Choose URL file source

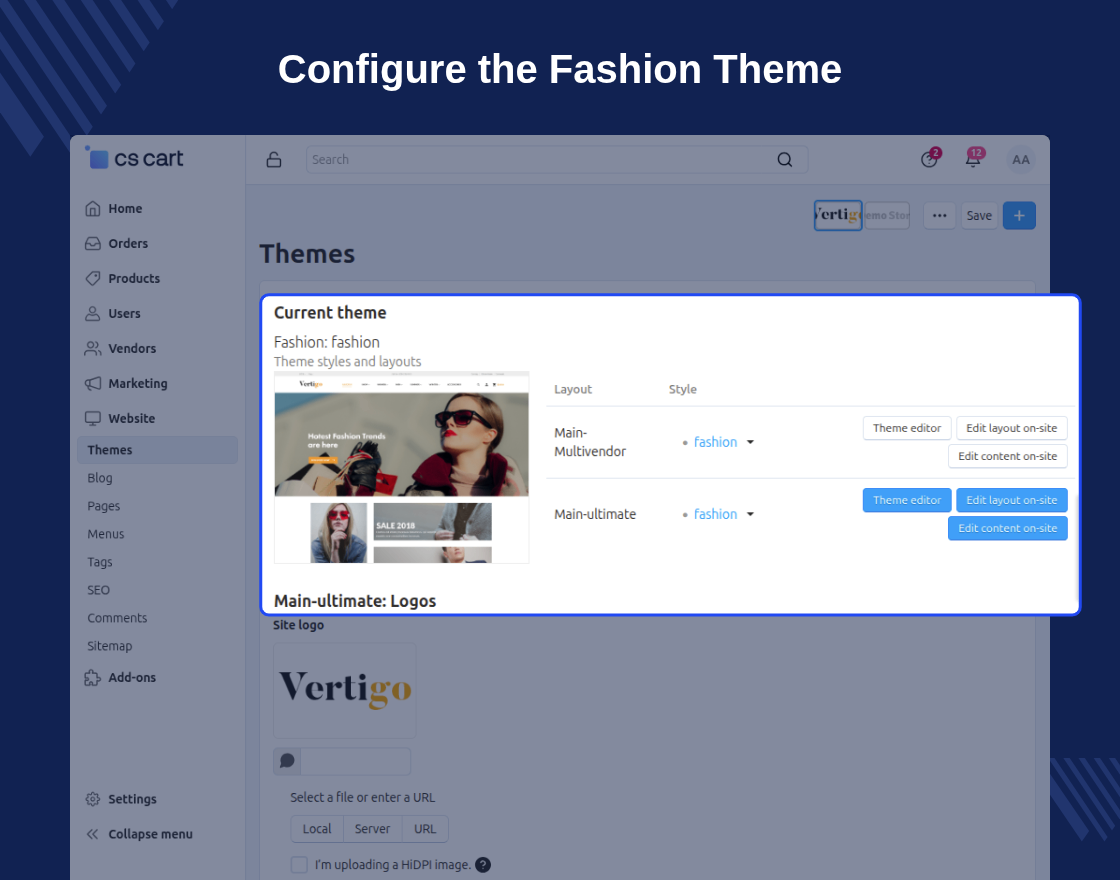tap(425, 829)
